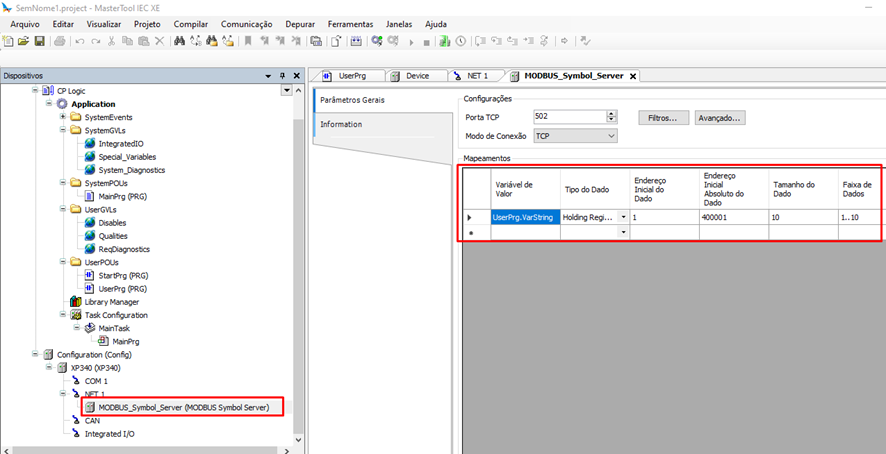Click the New file toolbar icon
This screenshot has width=886, height=454.
pos(9,41)
